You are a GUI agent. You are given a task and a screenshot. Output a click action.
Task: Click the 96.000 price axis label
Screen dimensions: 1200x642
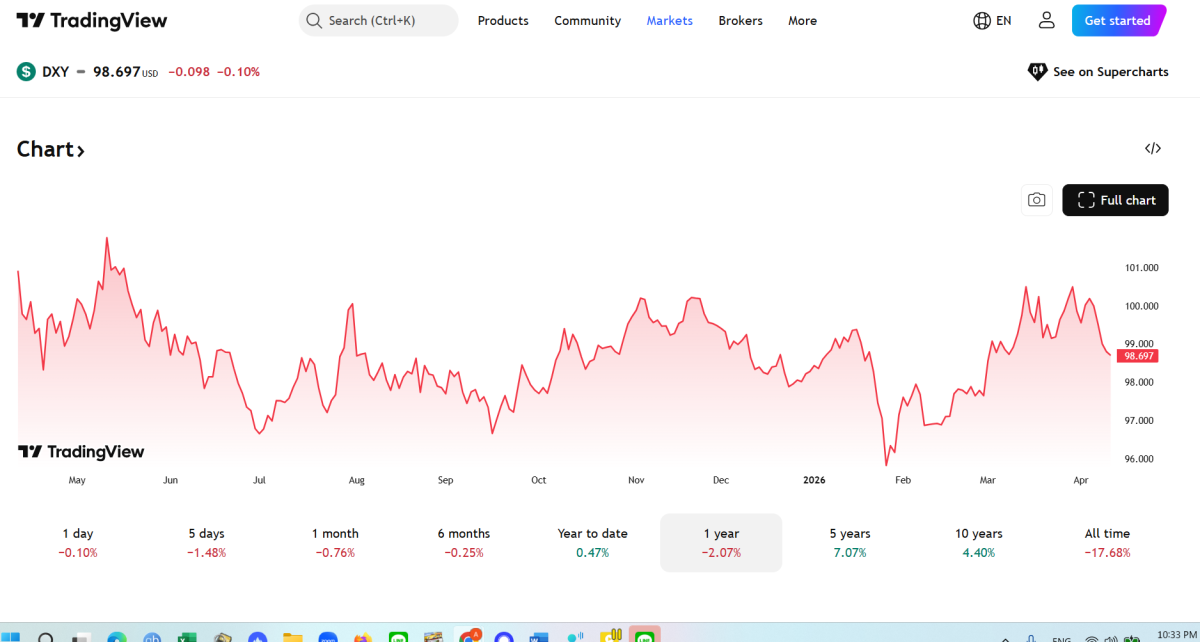pyautogui.click(x=1141, y=459)
